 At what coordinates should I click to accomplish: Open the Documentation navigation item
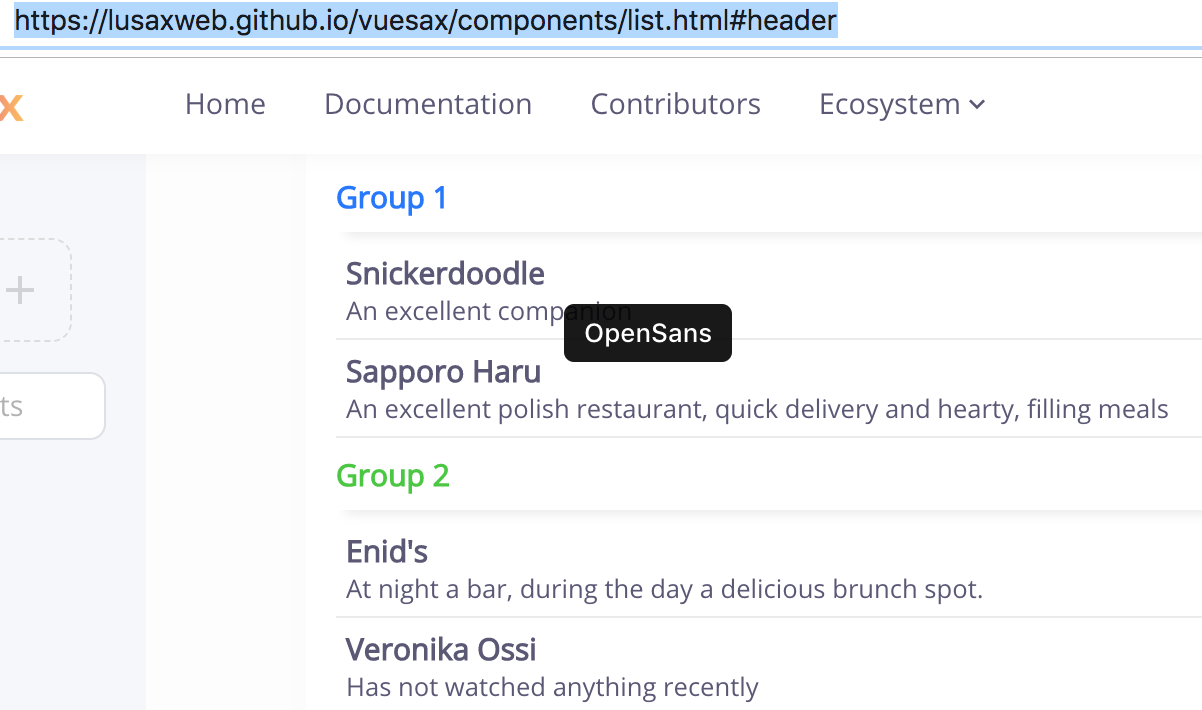pos(428,103)
